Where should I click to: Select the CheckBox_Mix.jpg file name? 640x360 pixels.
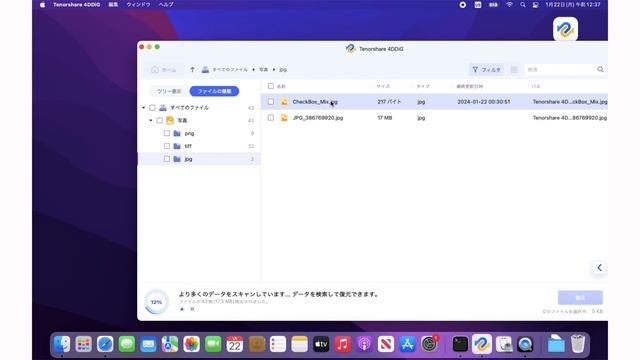315,102
